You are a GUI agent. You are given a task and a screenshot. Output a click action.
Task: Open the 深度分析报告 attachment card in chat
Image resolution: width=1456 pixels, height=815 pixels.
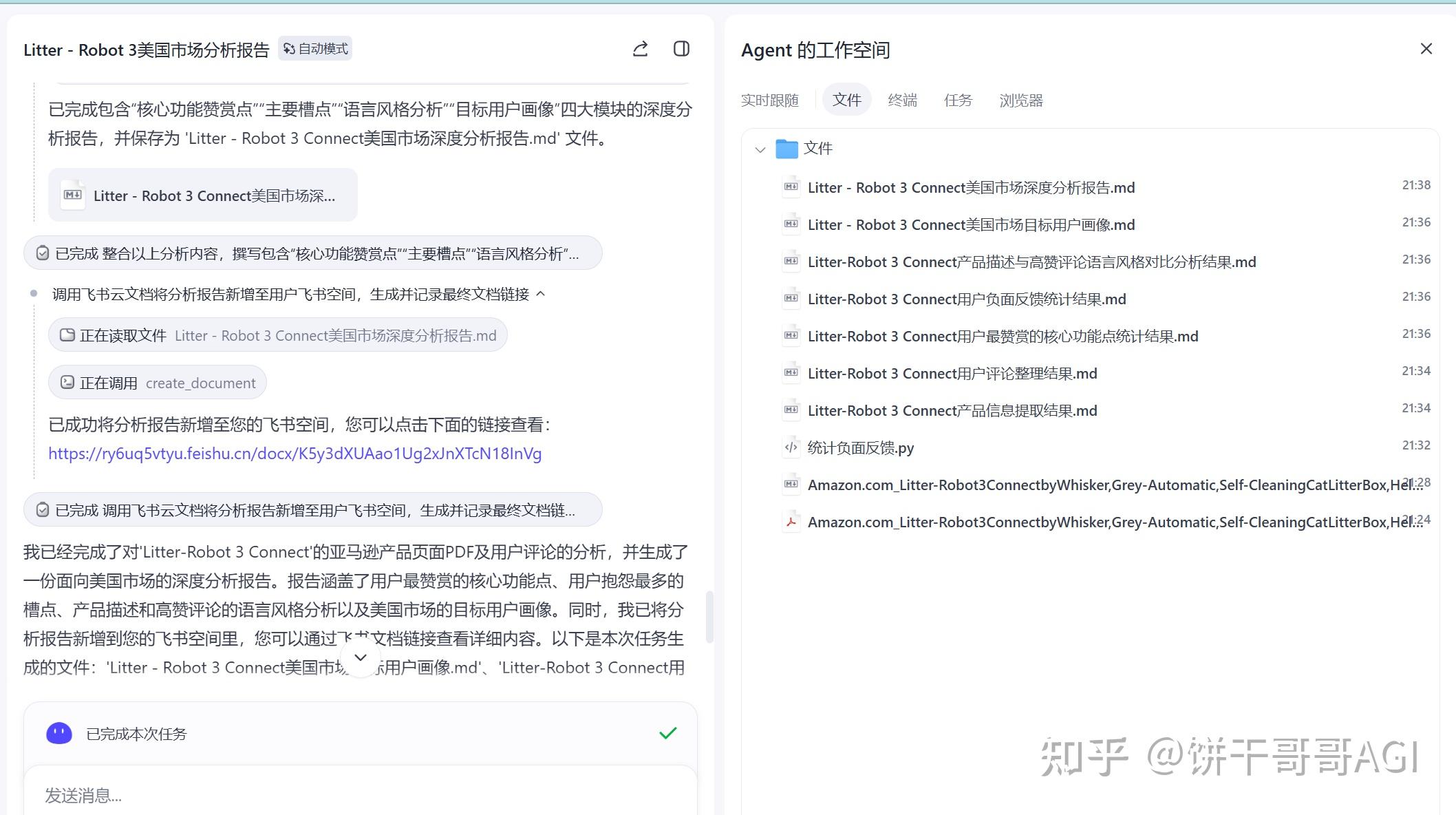click(x=202, y=195)
